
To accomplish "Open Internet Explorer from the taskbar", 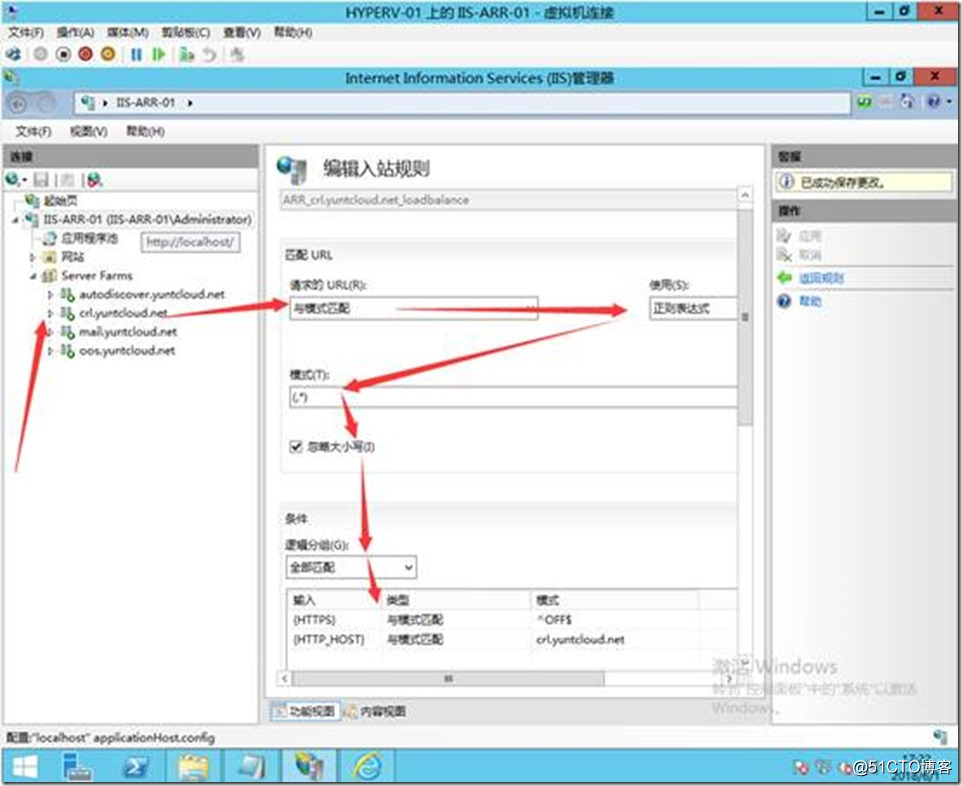I will (x=367, y=766).
